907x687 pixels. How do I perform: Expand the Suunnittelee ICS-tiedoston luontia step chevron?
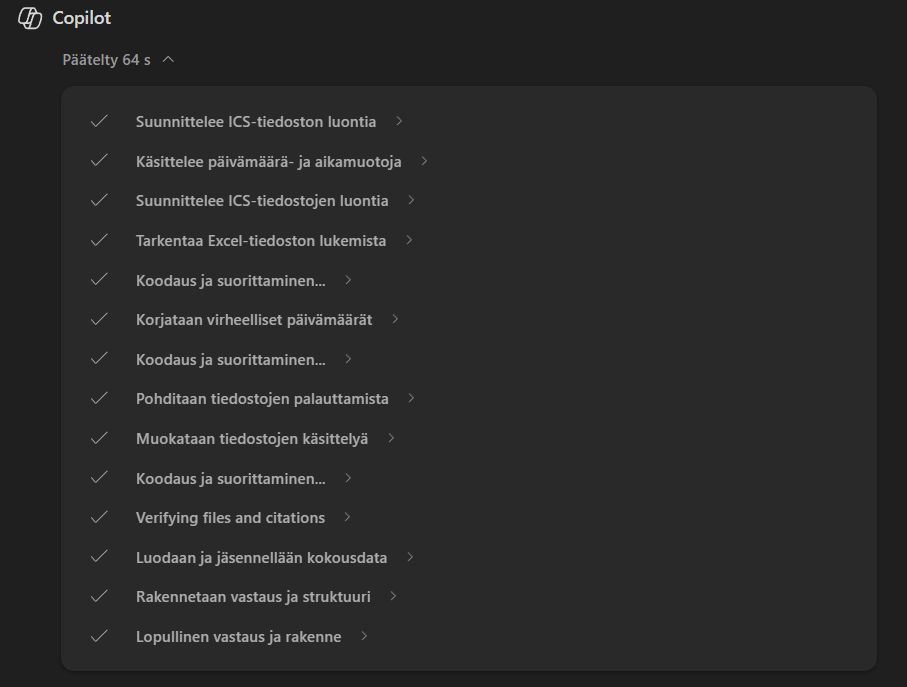(x=399, y=121)
